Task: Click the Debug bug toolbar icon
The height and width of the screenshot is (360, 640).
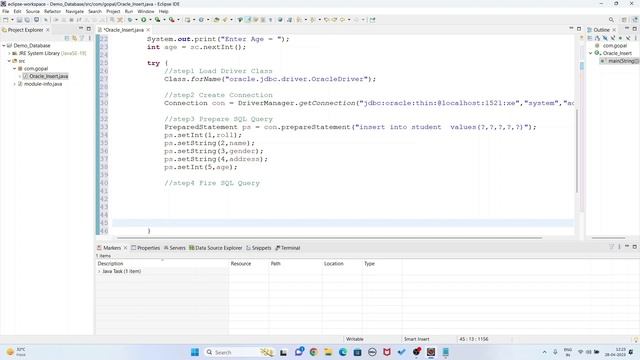Action: coord(130,20)
